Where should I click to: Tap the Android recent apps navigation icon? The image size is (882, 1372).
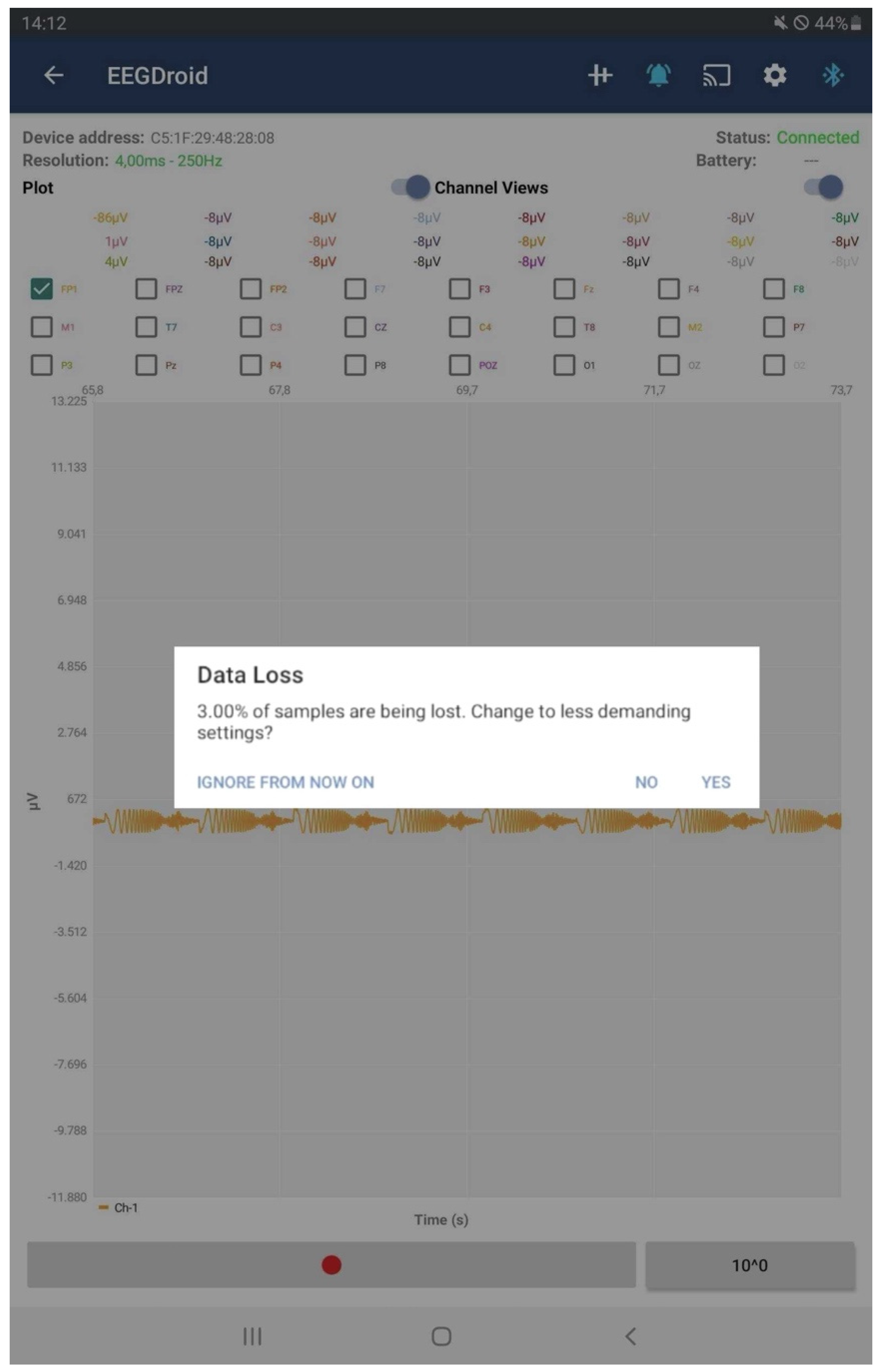point(252,1337)
